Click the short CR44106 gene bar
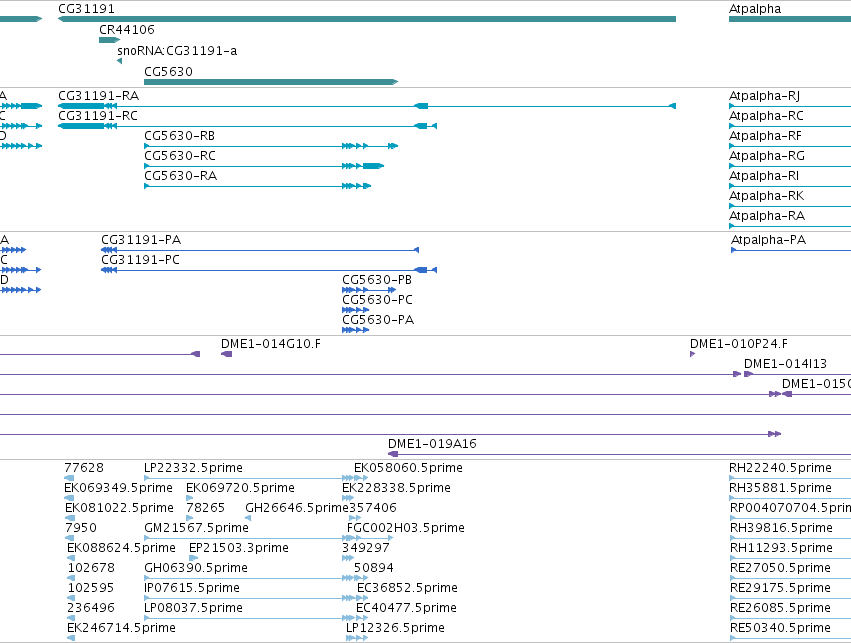Image resolution: width=851 pixels, height=643 pixels. coord(109,40)
